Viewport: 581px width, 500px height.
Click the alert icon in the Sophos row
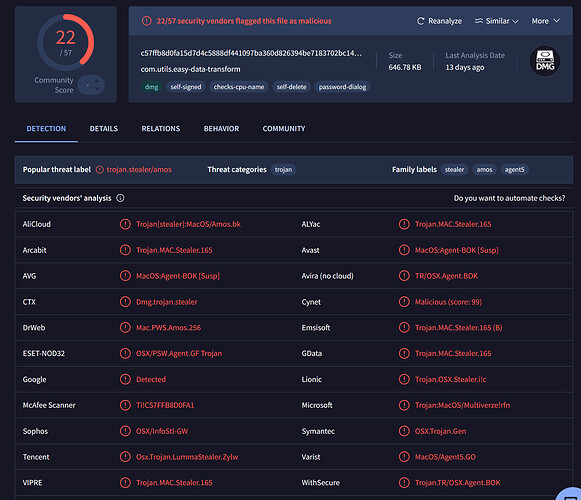tap(125, 431)
